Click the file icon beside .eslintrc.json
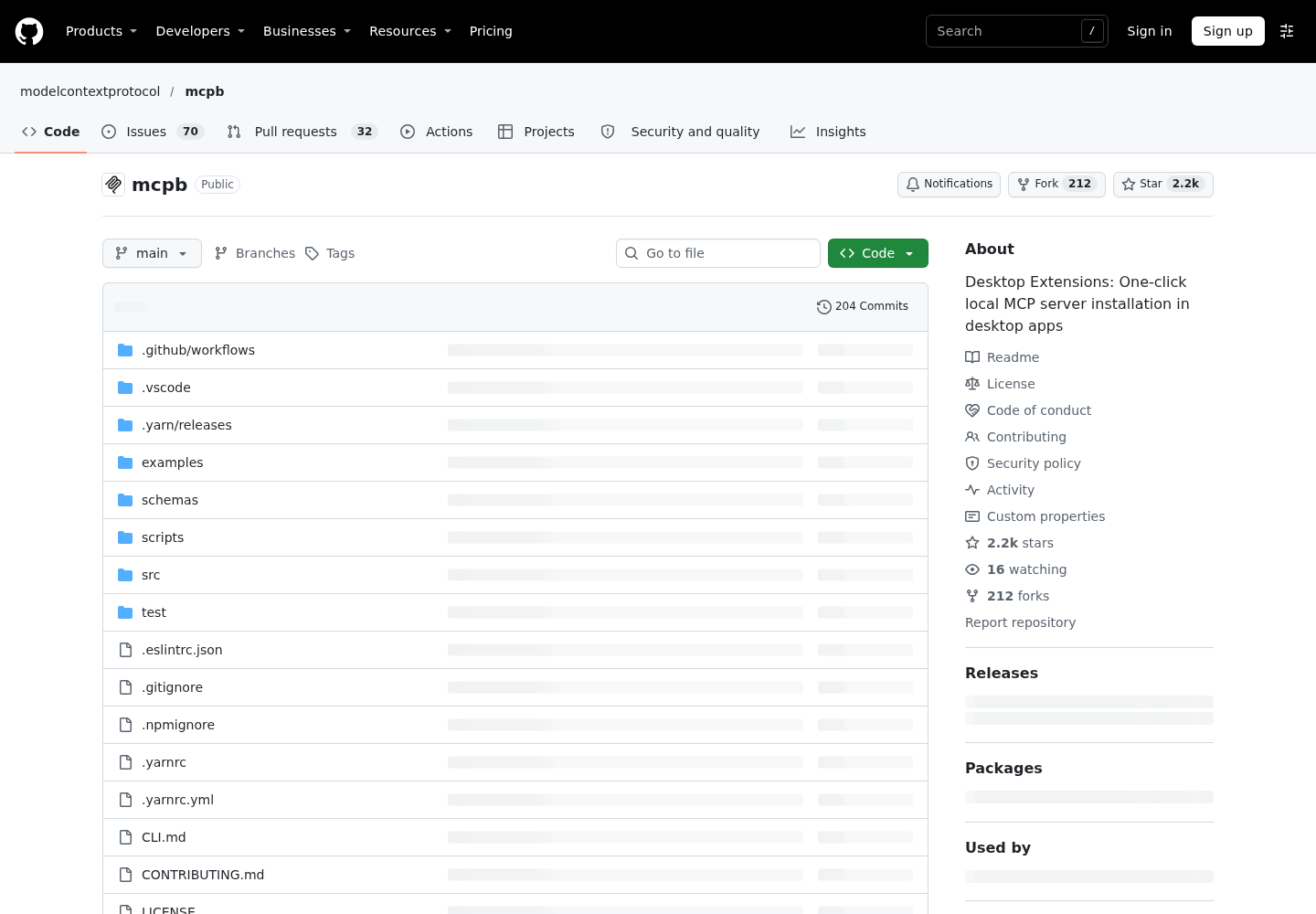Screen dimensions: 1316x914 coord(125,650)
